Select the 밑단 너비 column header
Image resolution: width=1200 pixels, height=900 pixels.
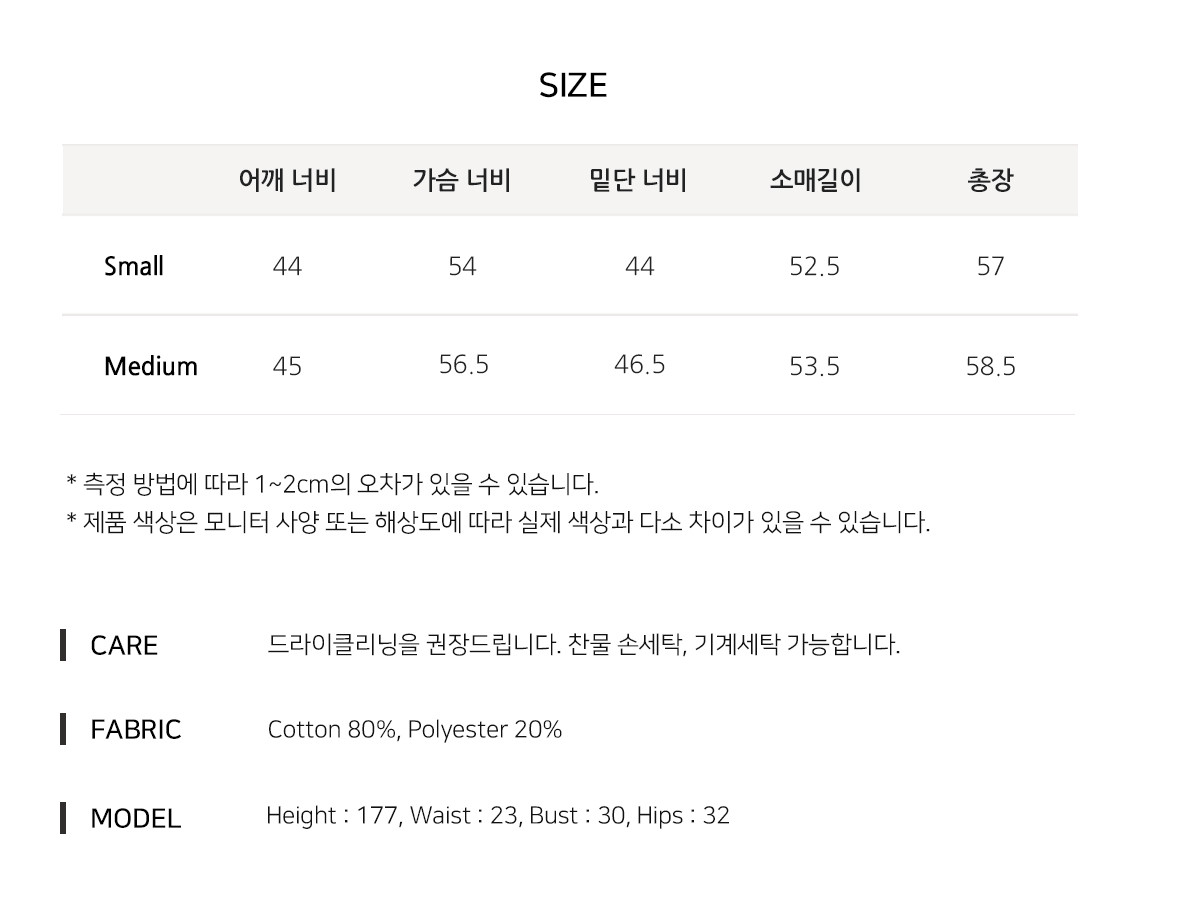(x=639, y=181)
